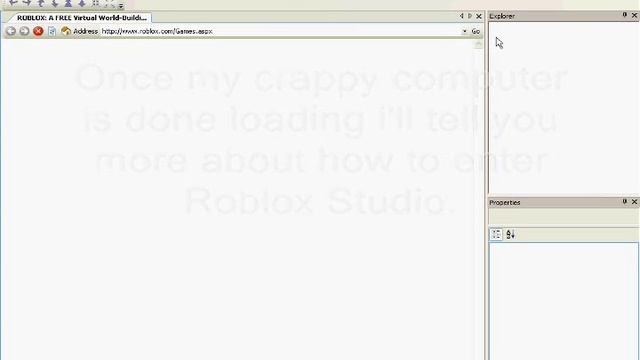The height and width of the screenshot is (360, 640).
Task: Go forward with the browser forward arrow
Action: tap(24, 31)
